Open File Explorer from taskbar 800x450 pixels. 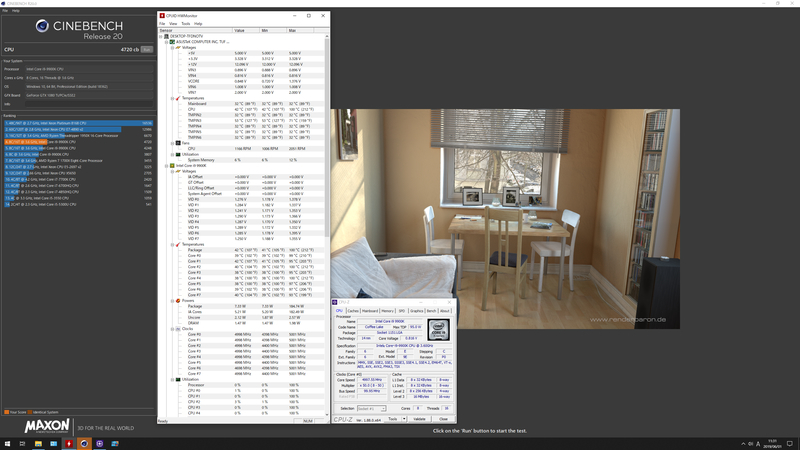(x=38, y=444)
